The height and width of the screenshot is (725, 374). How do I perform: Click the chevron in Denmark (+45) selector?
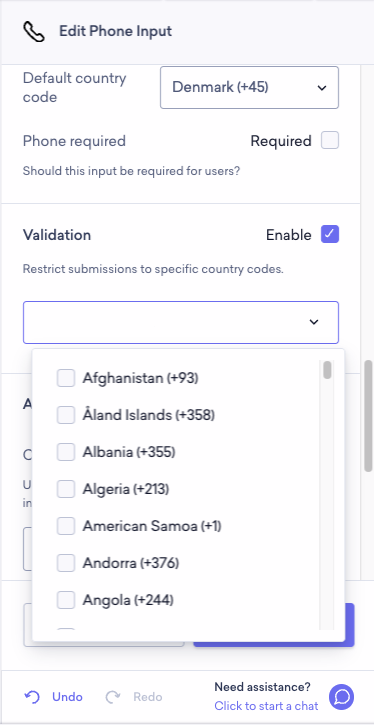pos(322,88)
